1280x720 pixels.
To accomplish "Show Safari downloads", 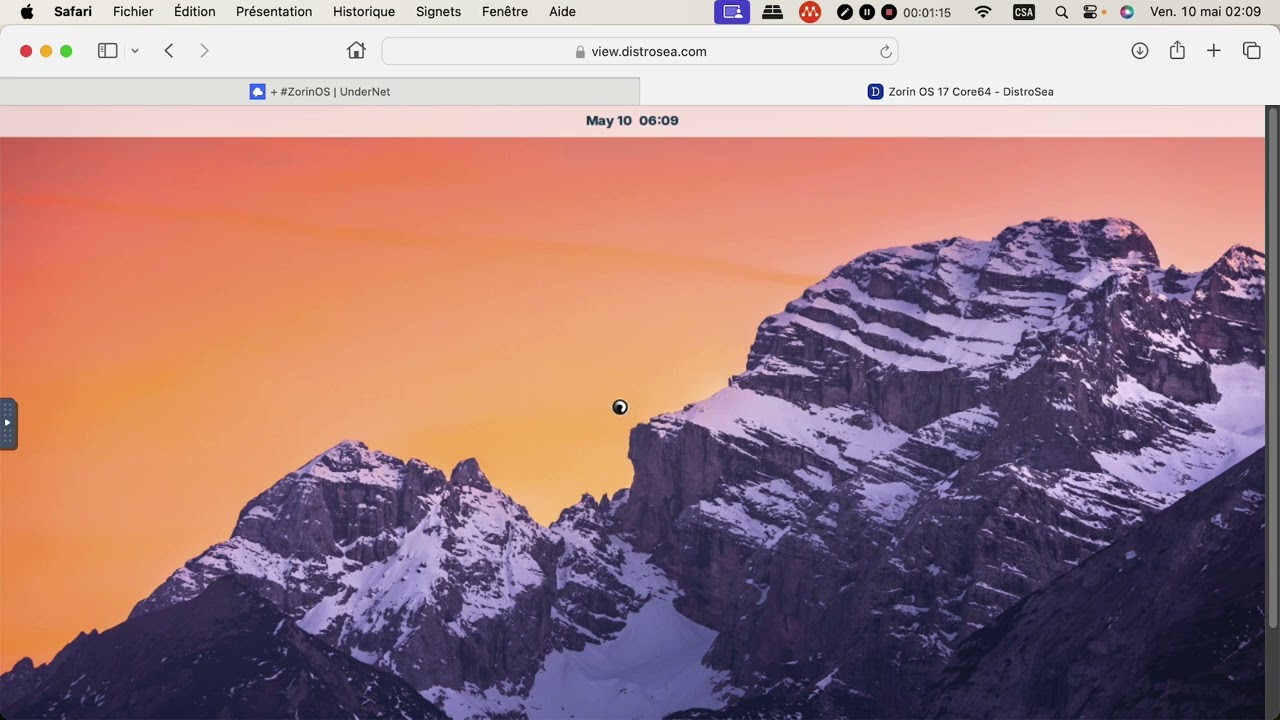I will [x=1140, y=50].
